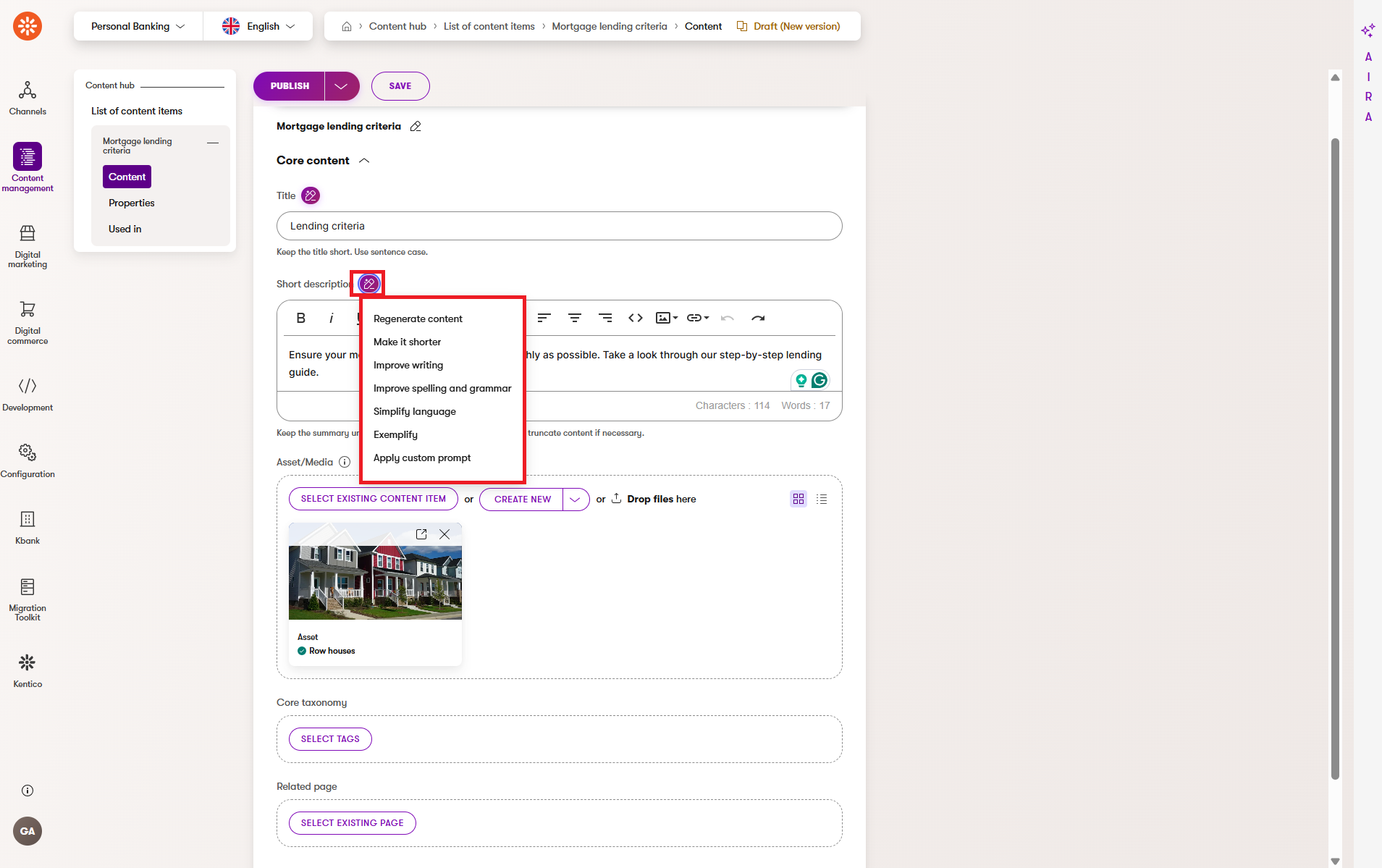The image size is (1382, 868).
Task: Remove the Row houses asset with X icon
Action: (x=444, y=534)
